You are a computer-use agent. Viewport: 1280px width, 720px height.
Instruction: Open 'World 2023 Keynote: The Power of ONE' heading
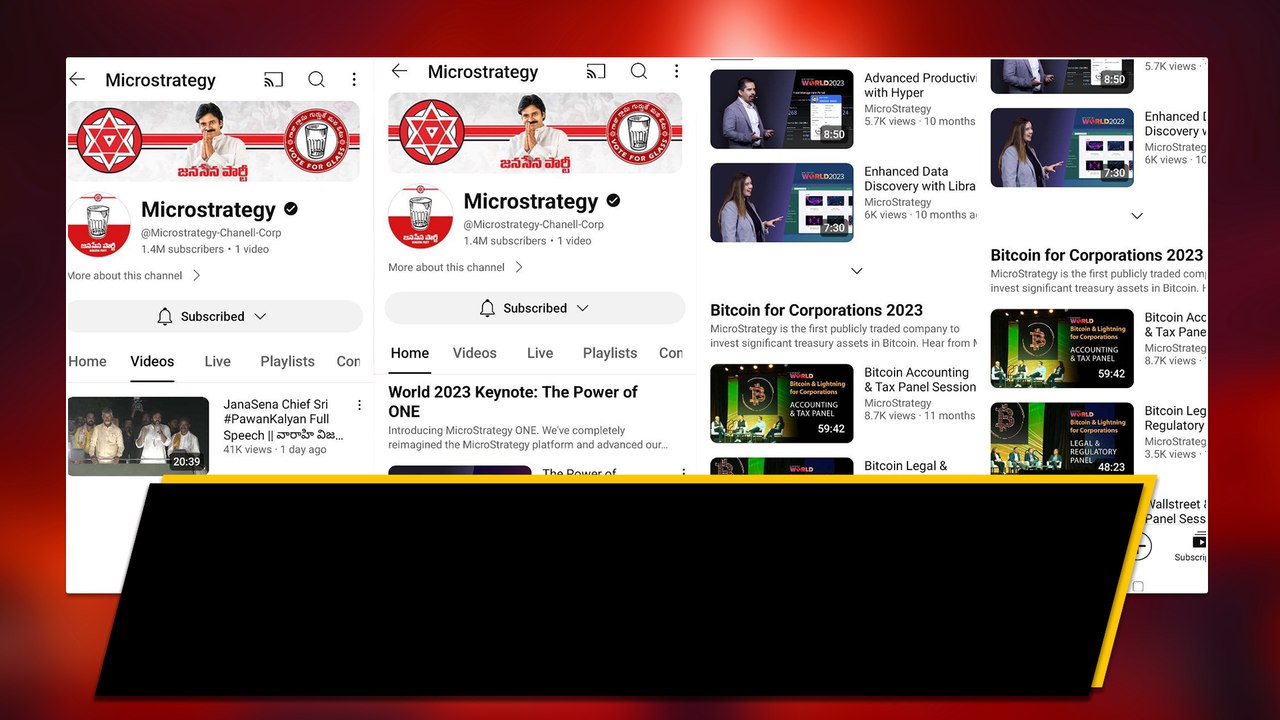click(x=513, y=401)
